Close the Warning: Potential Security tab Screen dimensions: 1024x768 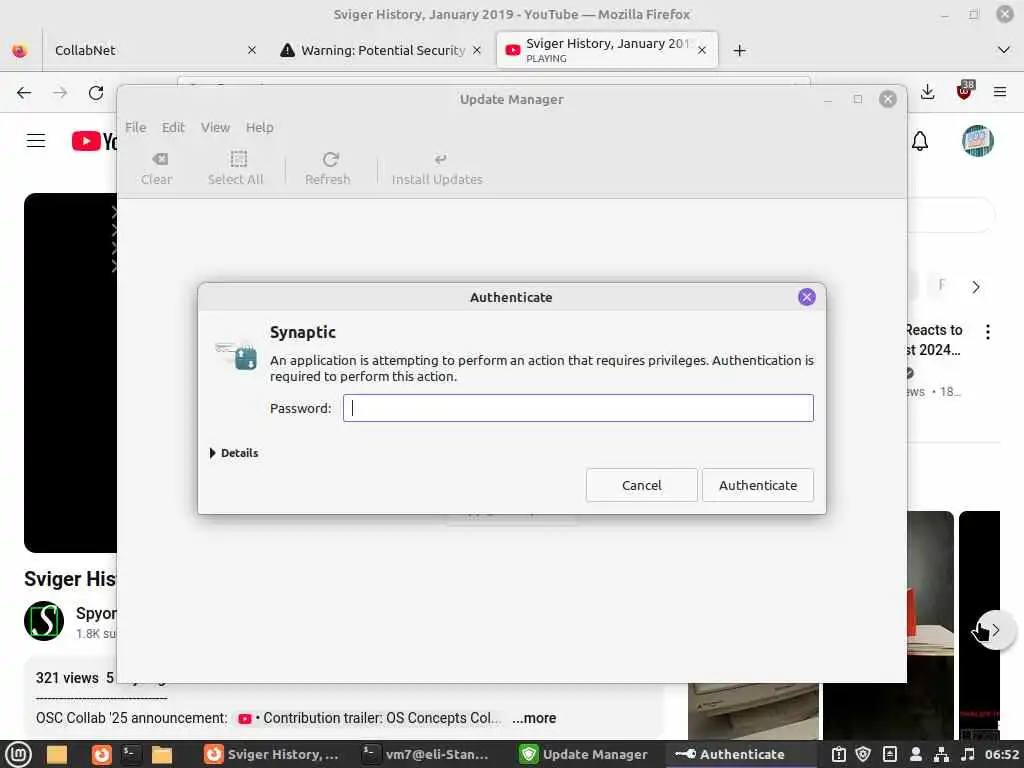click(477, 50)
